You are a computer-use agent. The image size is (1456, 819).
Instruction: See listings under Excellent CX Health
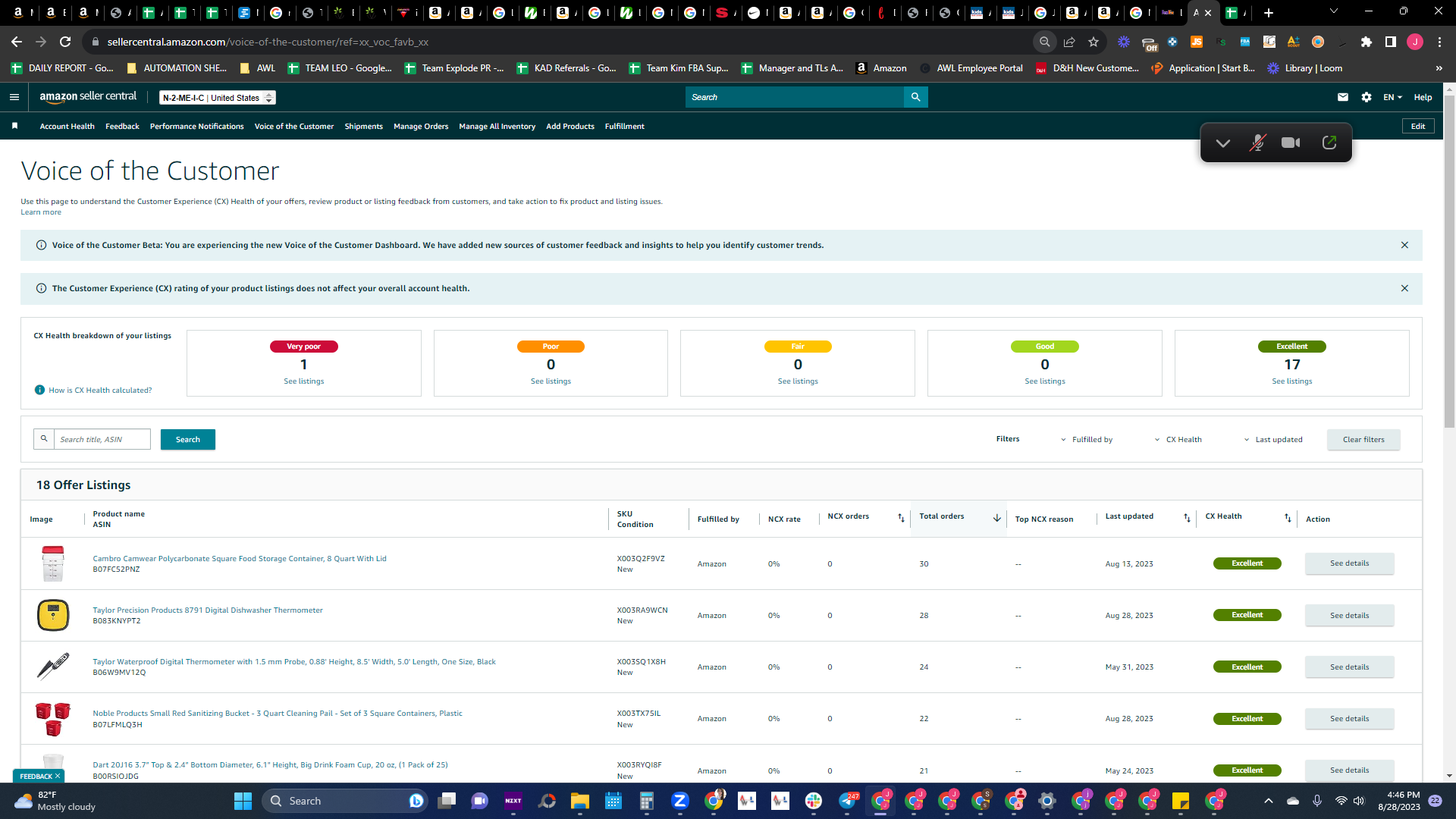tap(1291, 381)
